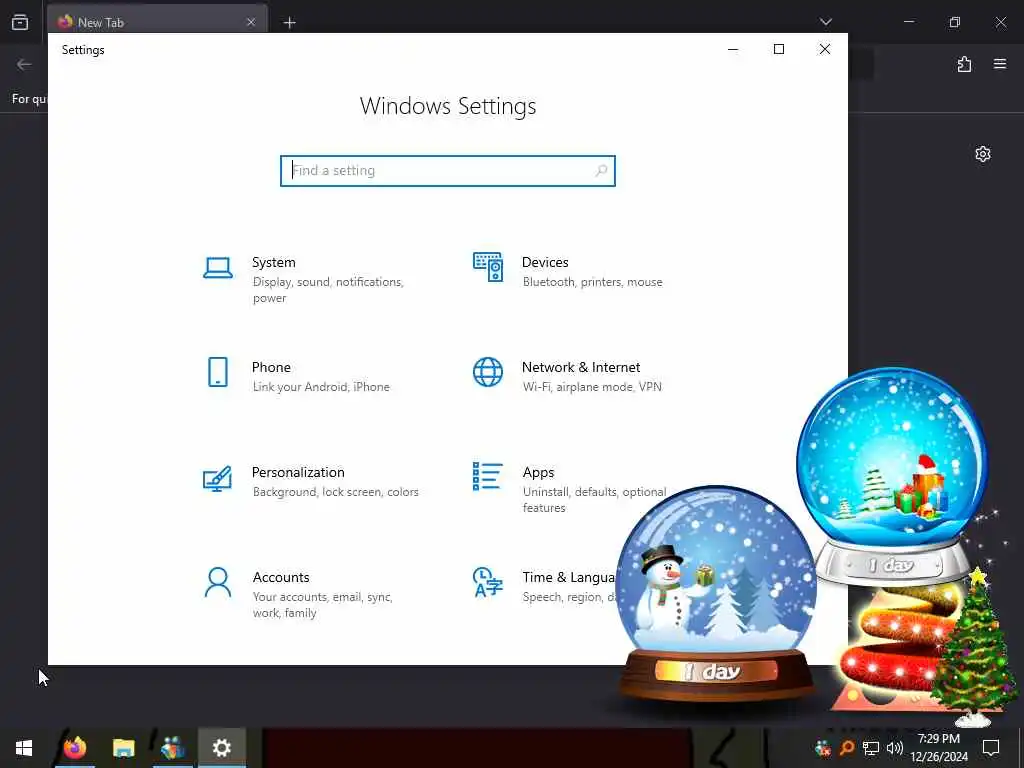Open Network & Internet category title
This screenshot has width=1024, height=768.
pos(581,367)
